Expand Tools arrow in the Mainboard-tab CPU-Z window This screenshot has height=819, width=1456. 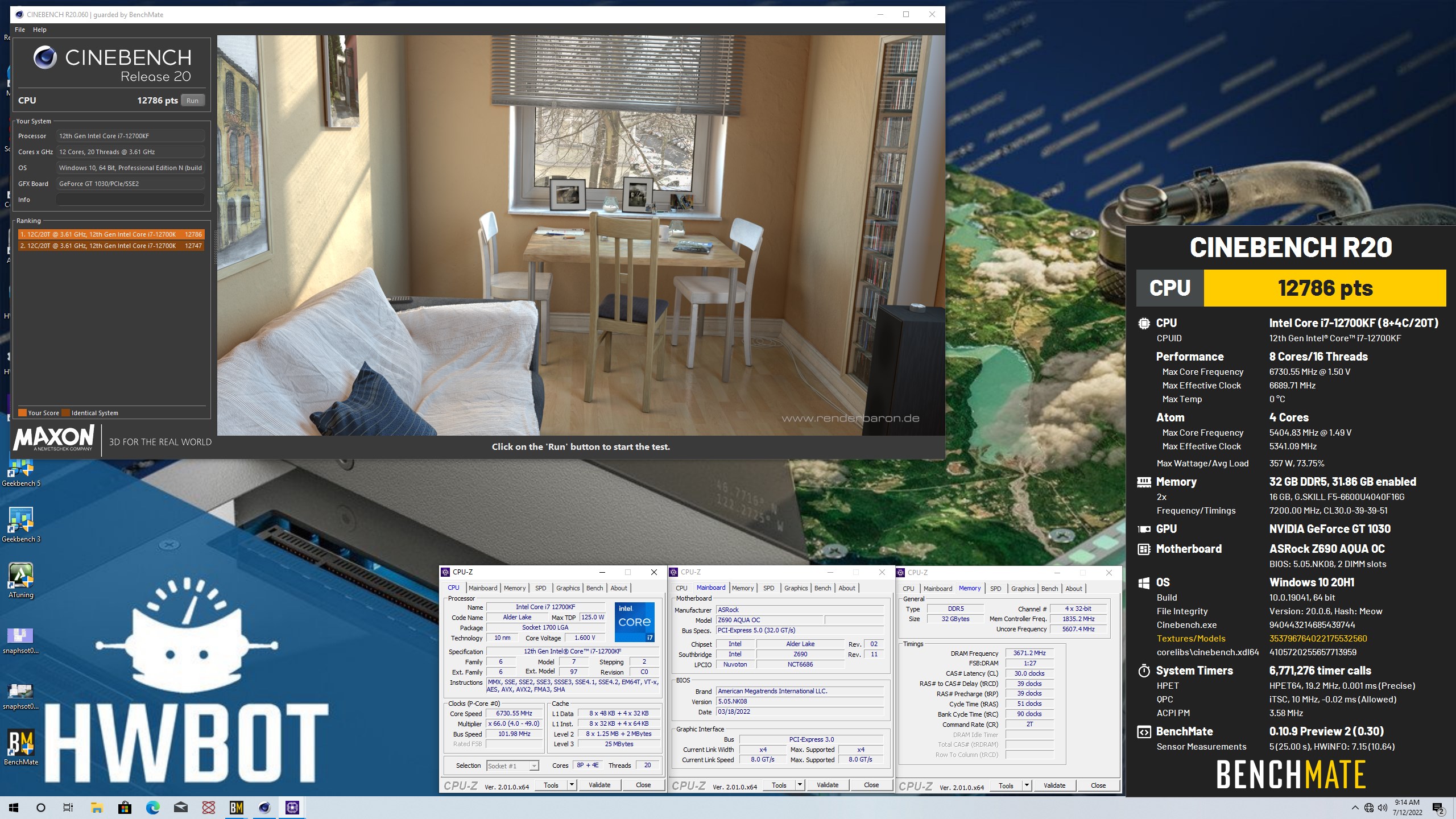tap(800, 785)
